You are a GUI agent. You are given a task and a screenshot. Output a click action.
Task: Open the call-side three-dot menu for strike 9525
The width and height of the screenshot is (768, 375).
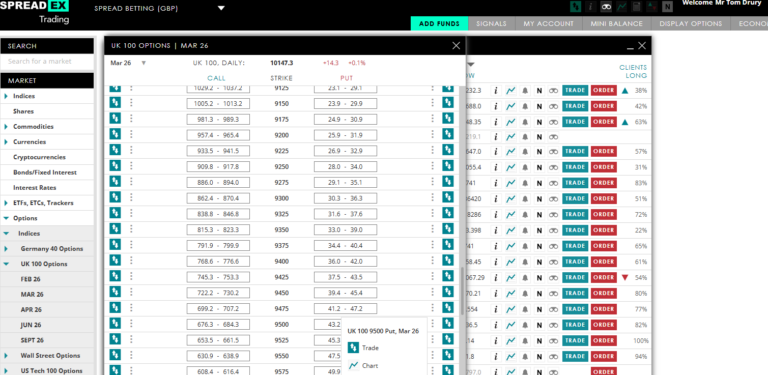click(131, 339)
